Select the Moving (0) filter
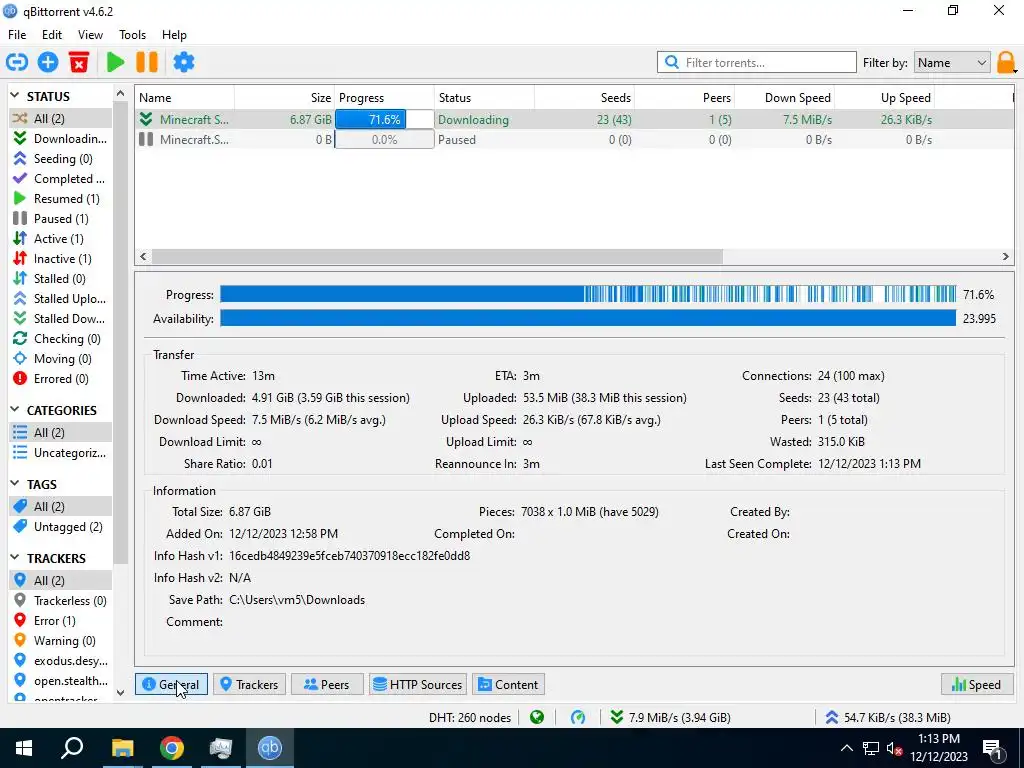This screenshot has width=1024, height=768. (60, 359)
